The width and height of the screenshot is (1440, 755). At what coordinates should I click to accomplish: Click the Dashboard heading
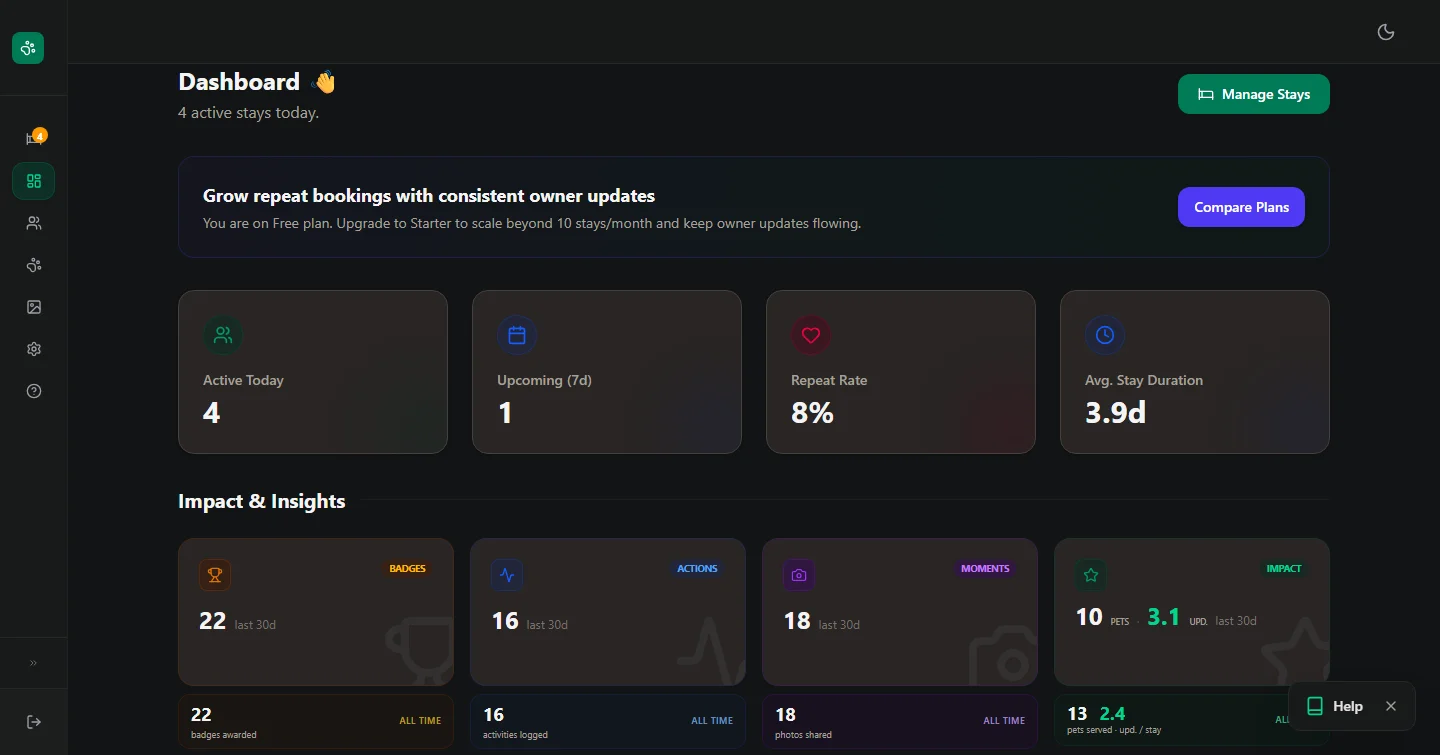click(x=239, y=82)
